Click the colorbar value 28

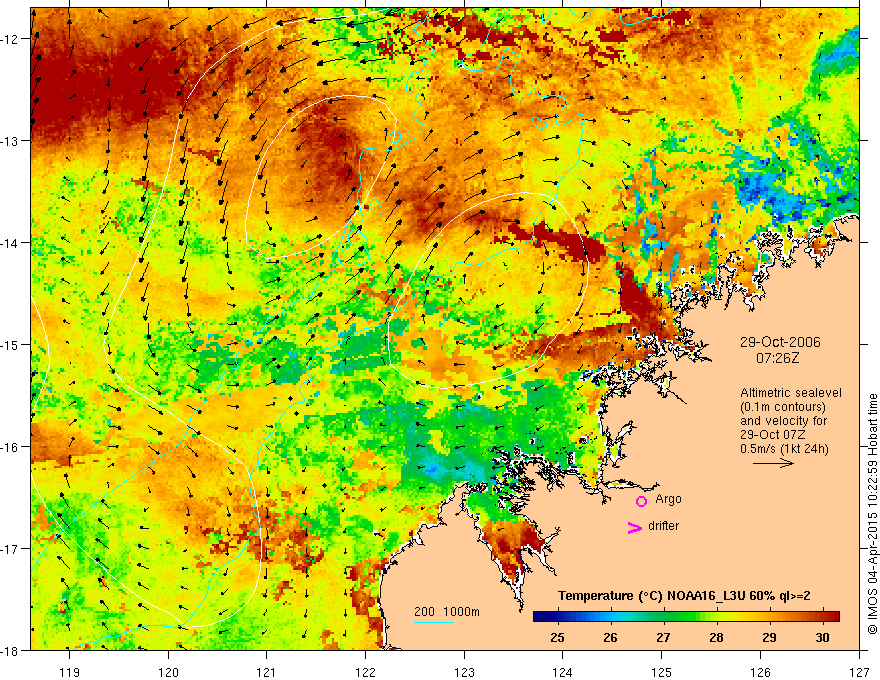point(716,637)
